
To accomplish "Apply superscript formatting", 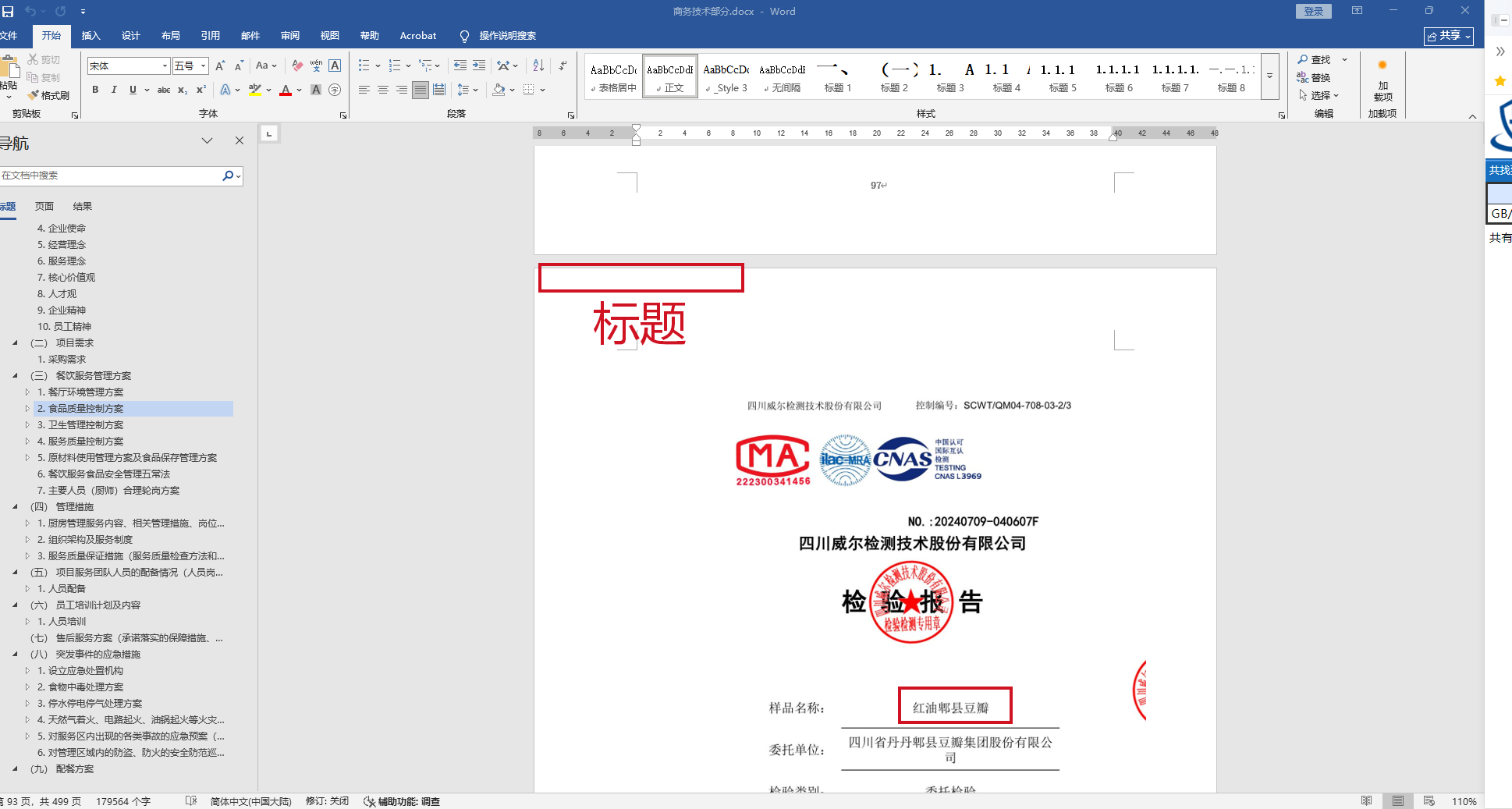I will point(201,90).
